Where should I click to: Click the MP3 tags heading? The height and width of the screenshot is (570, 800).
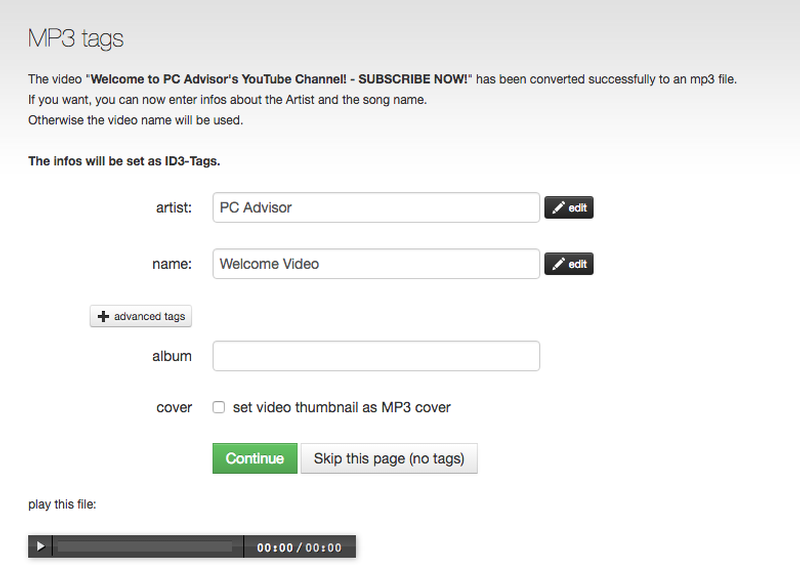(x=76, y=40)
